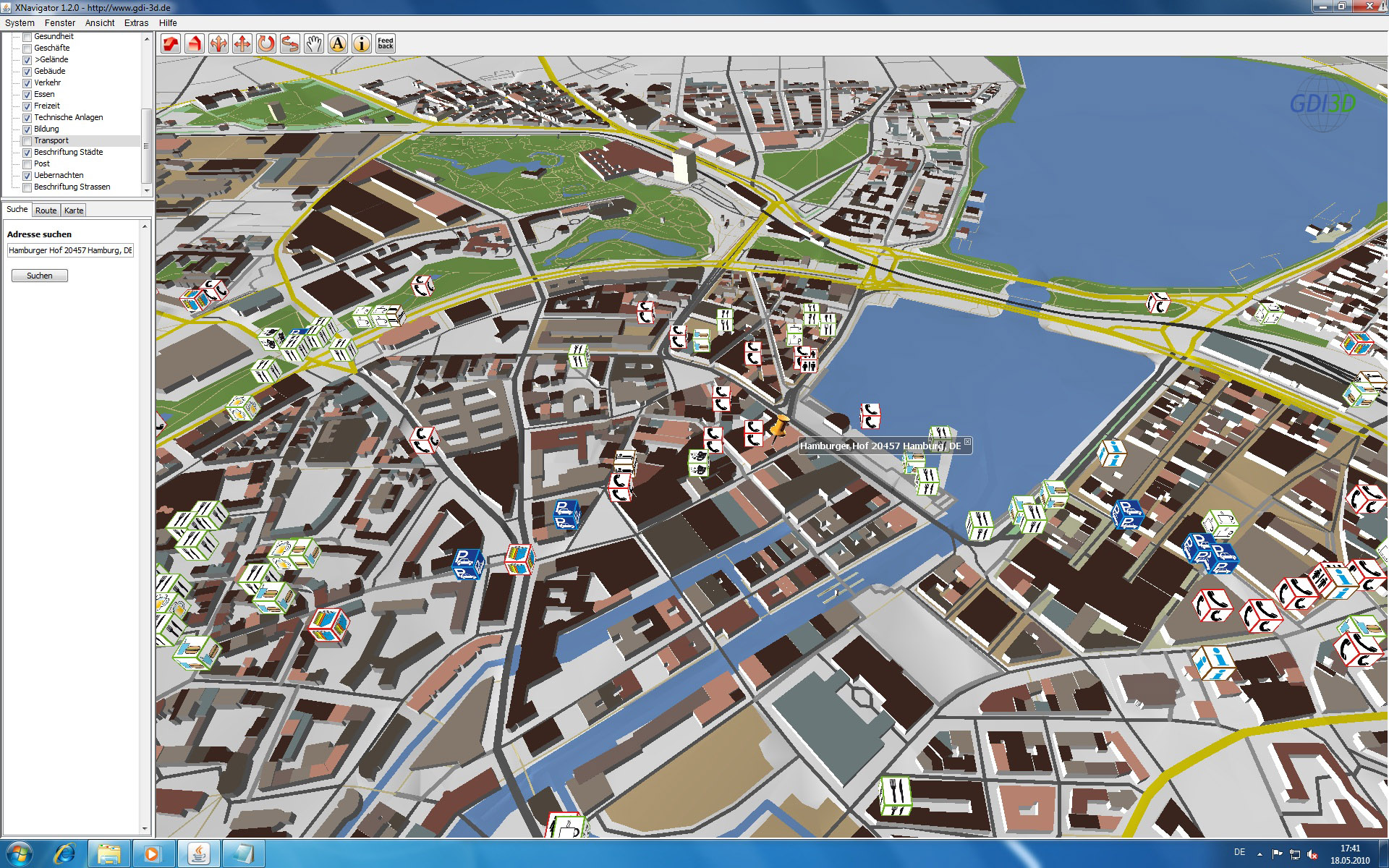Screen dimensions: 1389x868
Task: Click the 'Adresse suchen' heading
Action: click(x=39, y=234)
